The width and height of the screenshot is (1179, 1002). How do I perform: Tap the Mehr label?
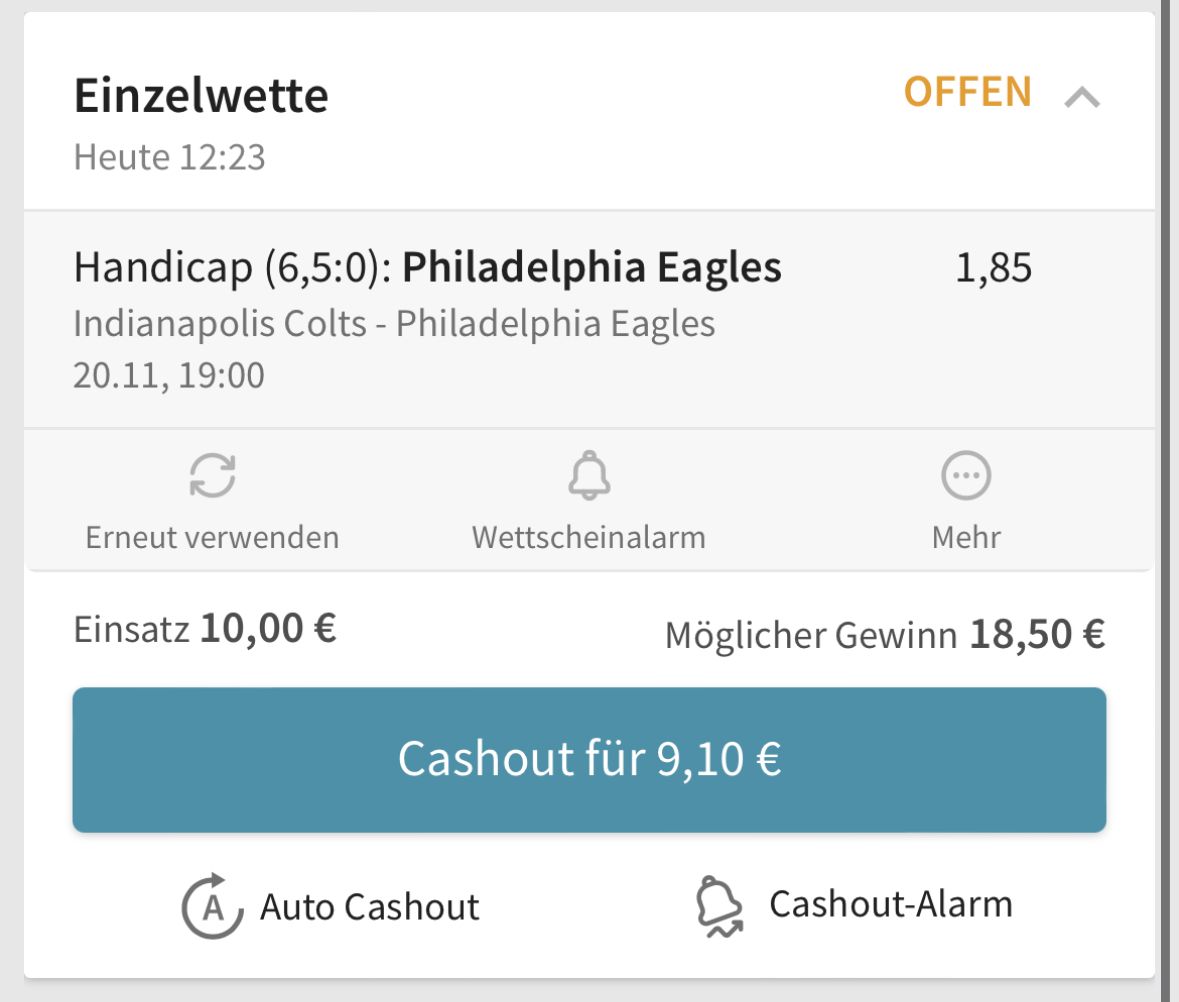pos(966,537)
